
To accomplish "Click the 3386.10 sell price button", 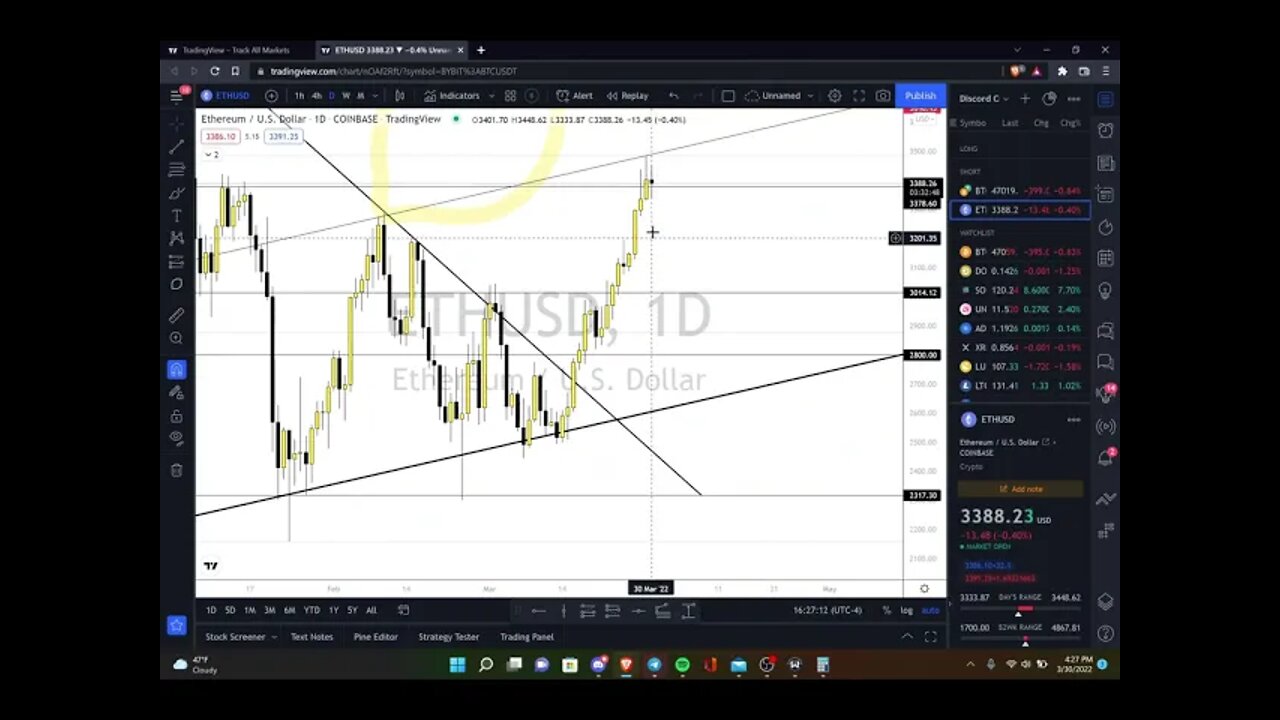I will [x=221, y=136].
